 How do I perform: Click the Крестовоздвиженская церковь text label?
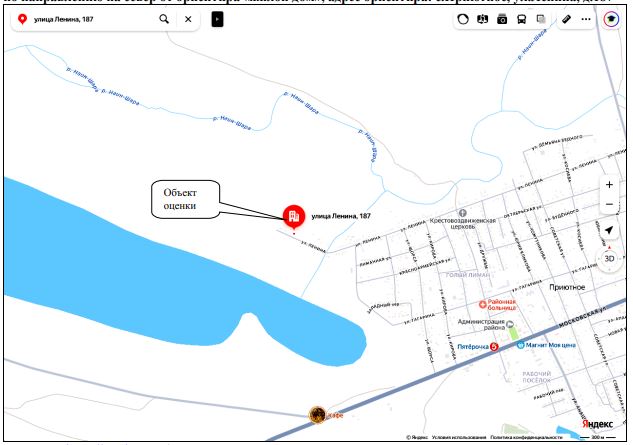click(463, 224)
